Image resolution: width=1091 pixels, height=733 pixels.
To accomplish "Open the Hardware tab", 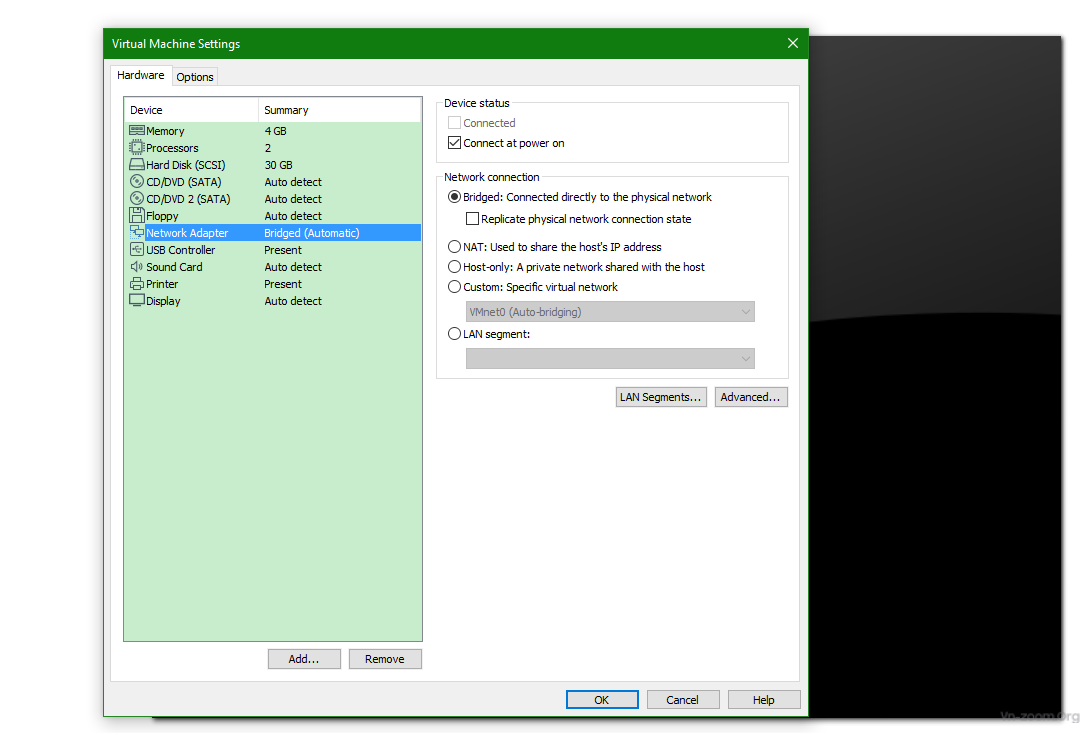I will pyautogui.click(x=141, y=76).
